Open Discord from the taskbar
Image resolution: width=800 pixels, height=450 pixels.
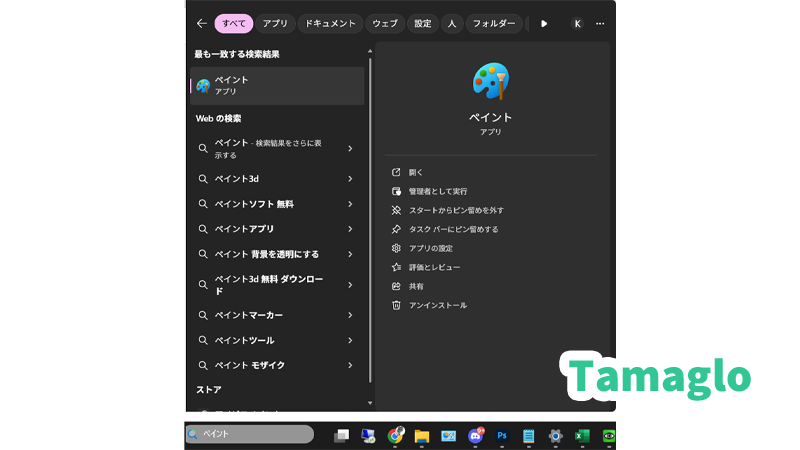(476, 436)
